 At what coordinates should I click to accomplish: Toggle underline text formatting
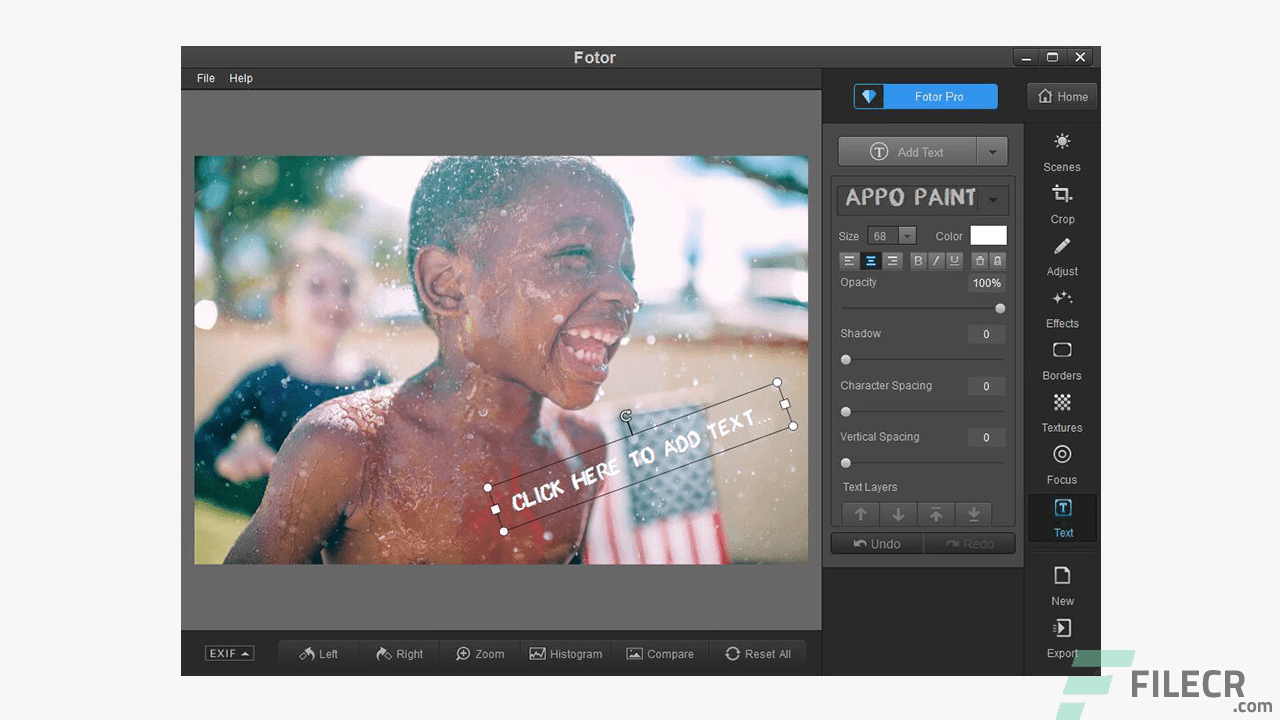954,260
